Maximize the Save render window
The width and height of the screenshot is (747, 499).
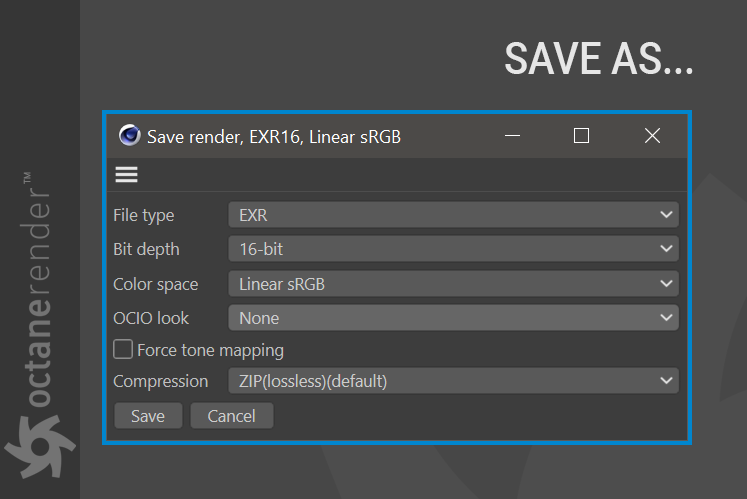point(581,136)
